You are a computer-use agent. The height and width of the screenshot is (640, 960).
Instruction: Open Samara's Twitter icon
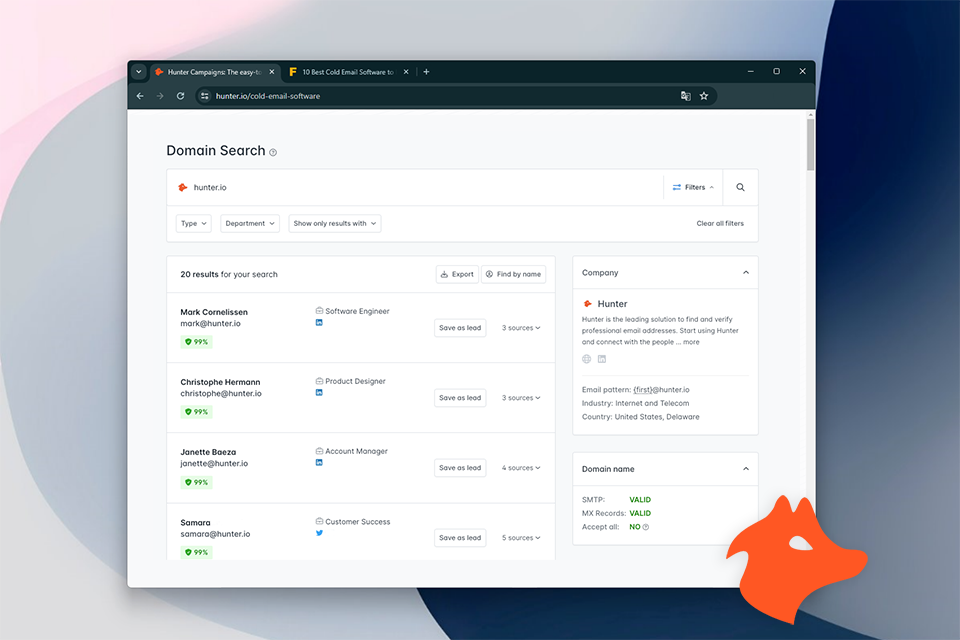(319, 533)
